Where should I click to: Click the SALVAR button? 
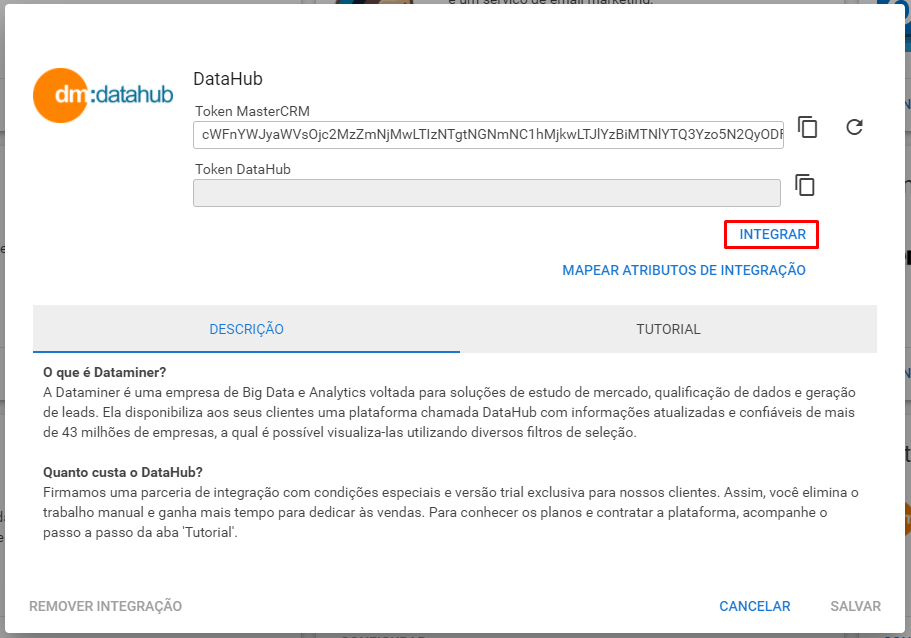(855, 606)
